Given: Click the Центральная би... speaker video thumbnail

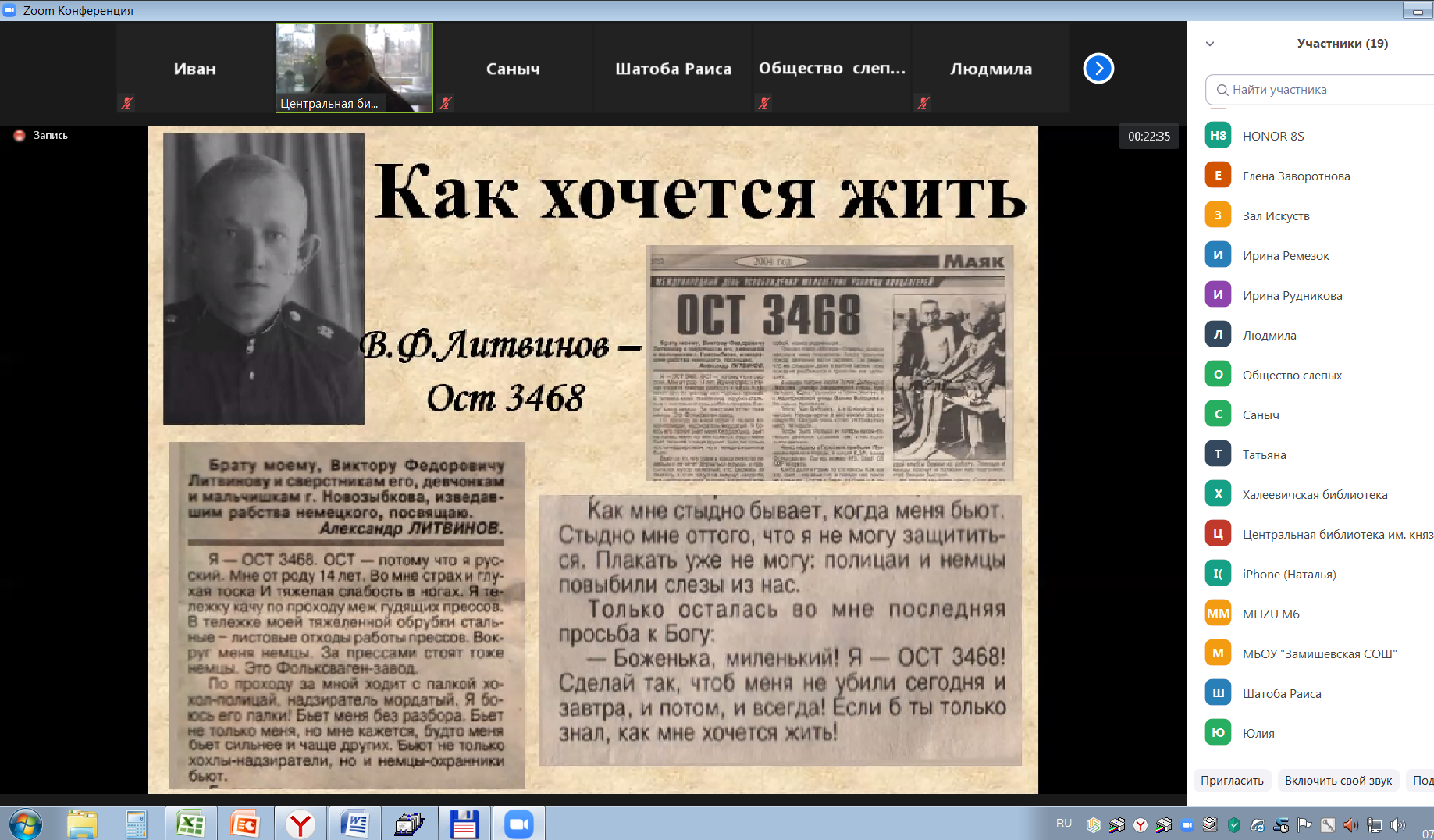Looking at the screenshot, I should click(x=354, y=68).
